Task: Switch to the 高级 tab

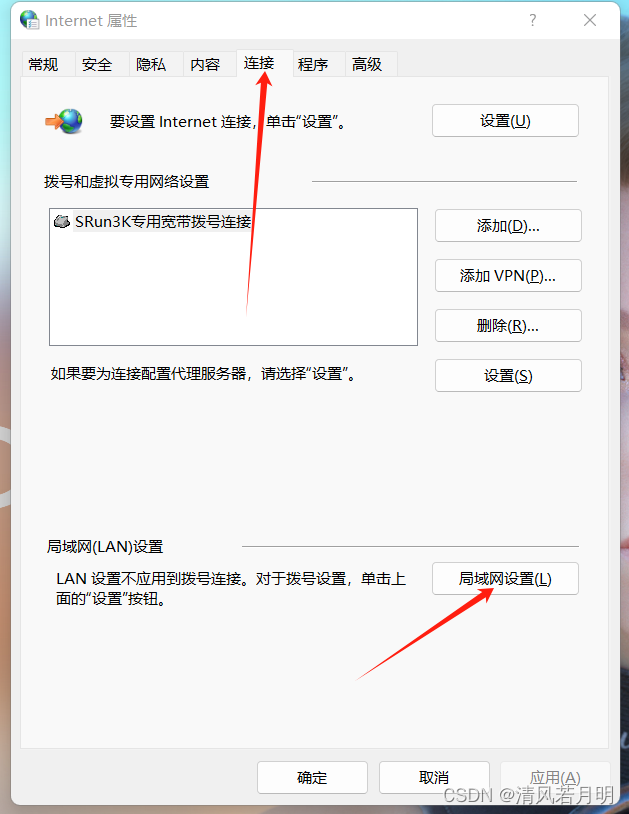Action: (x=367, y=64)
